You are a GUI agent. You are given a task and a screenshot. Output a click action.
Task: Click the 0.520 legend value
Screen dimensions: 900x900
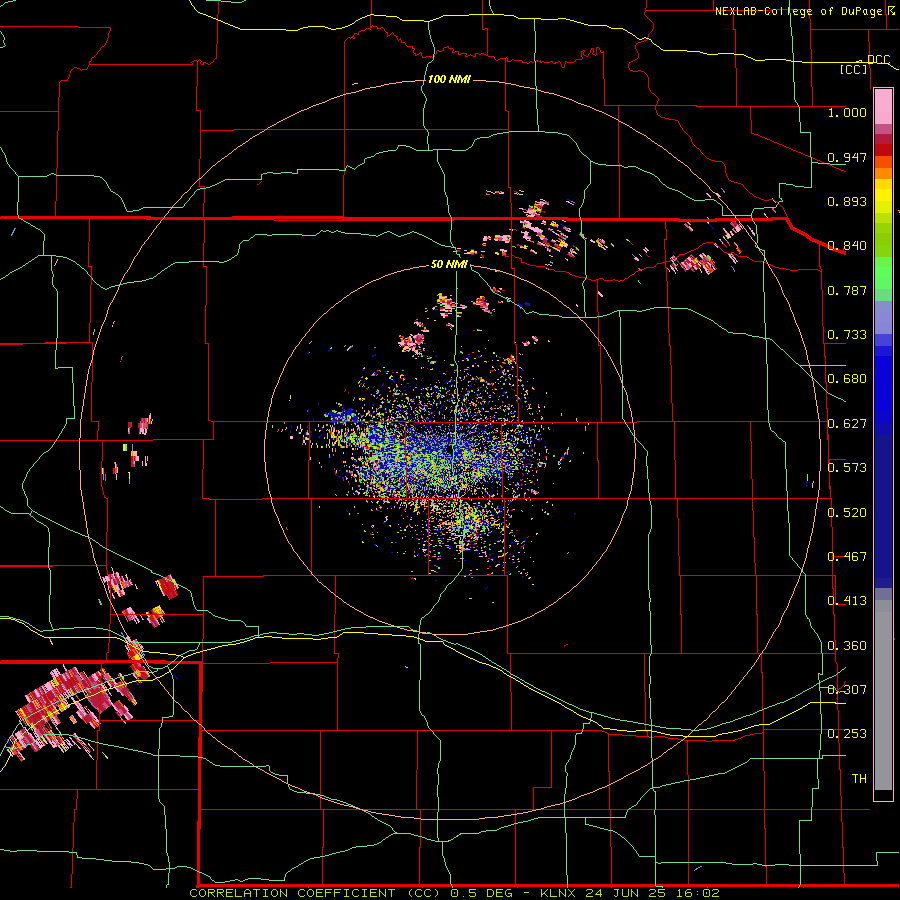tap(847, 513)
